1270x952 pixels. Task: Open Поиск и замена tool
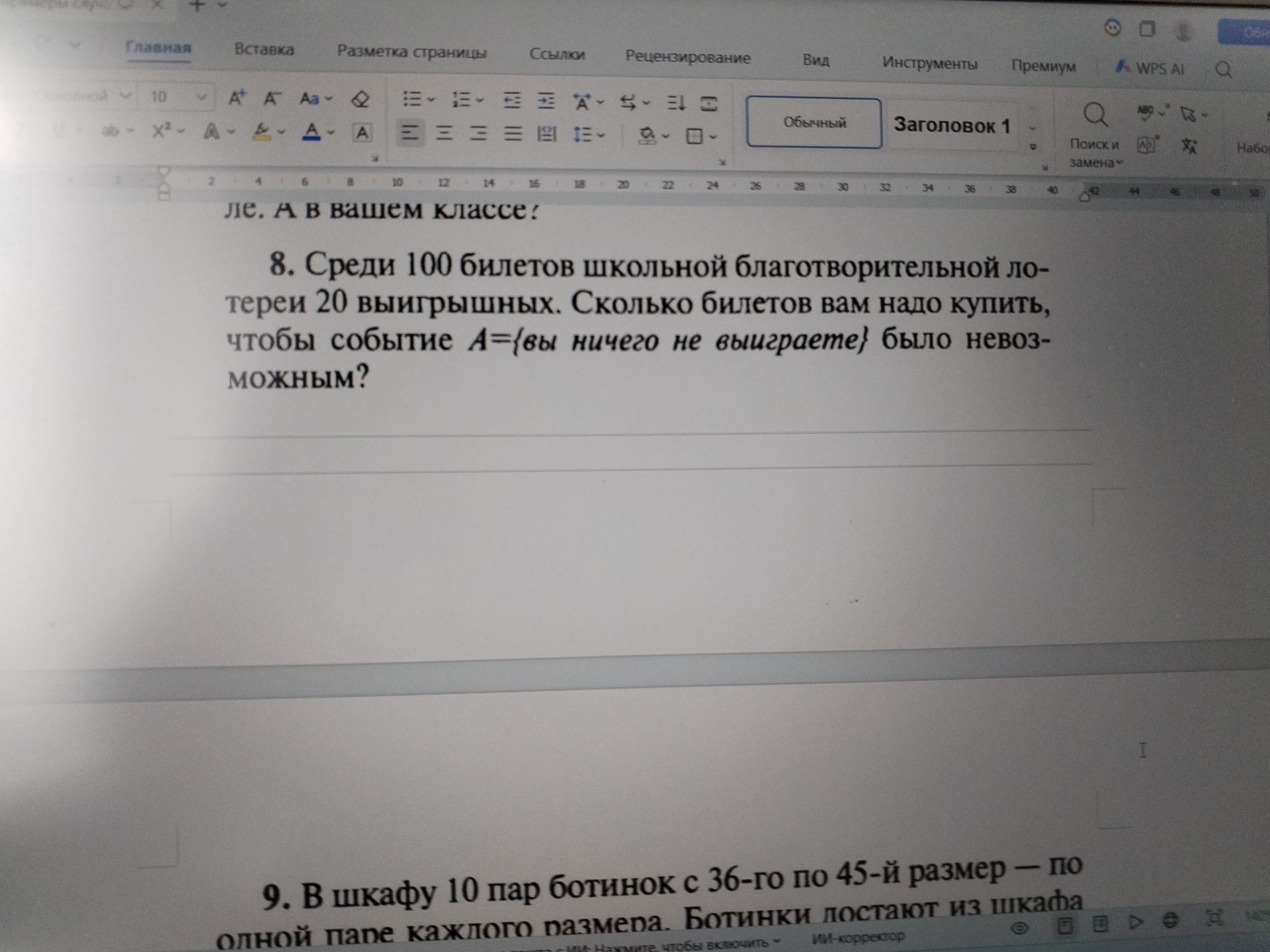point(1095,136)
